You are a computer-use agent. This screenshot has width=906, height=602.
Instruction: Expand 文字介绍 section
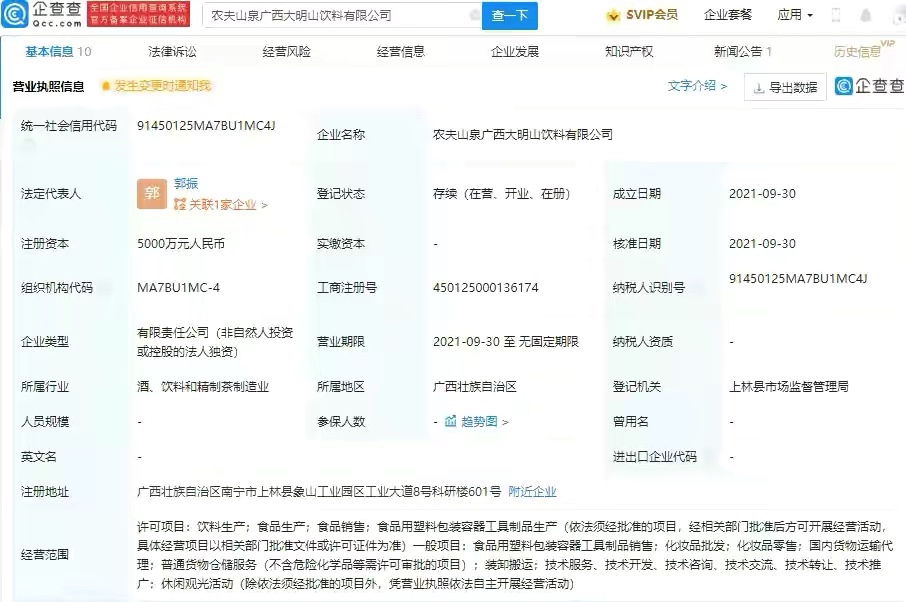click(x=697, y=86)
